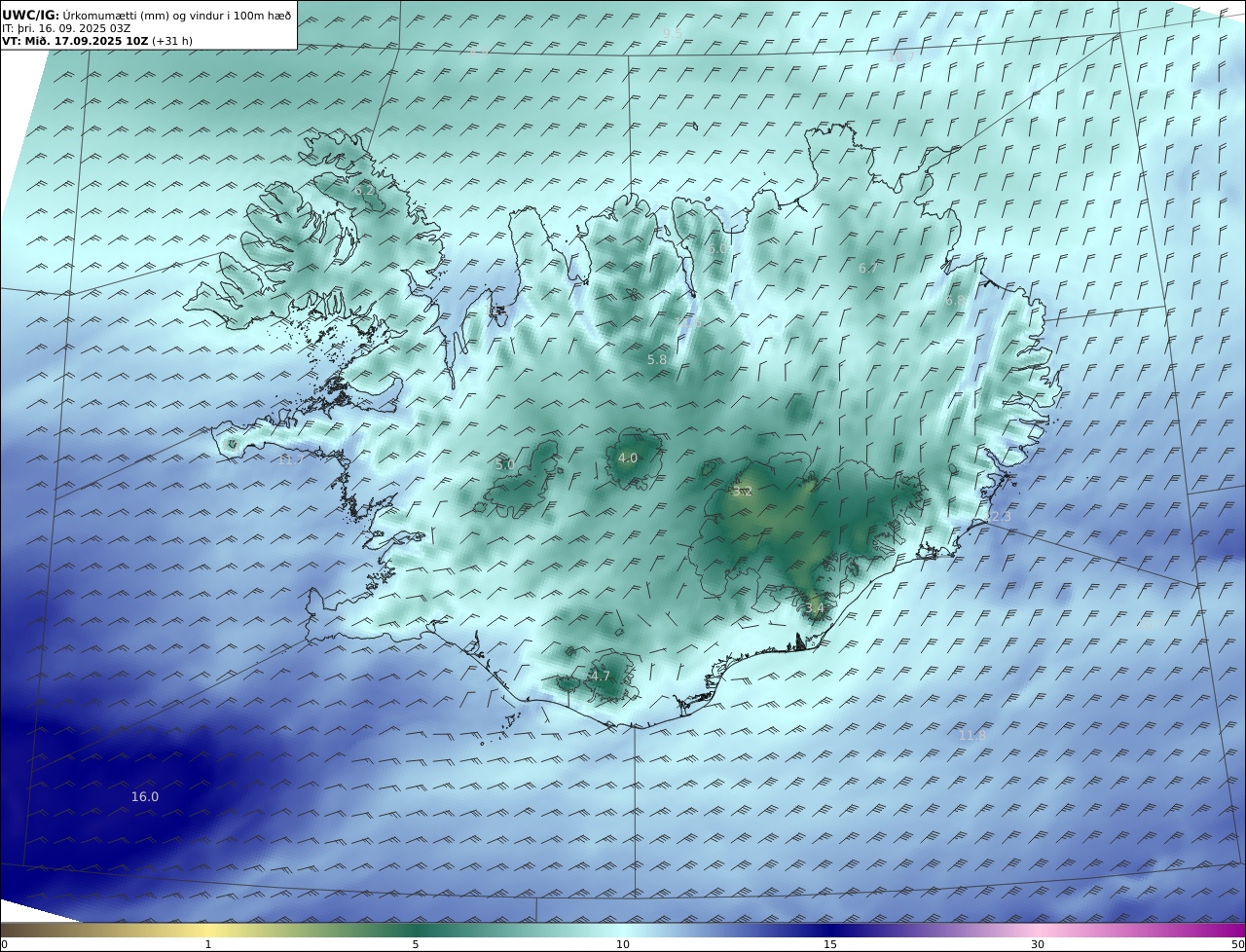The image size is (1246, 952).
Task: Click the 1 tick on the color scale
Action: coord(207,944)
